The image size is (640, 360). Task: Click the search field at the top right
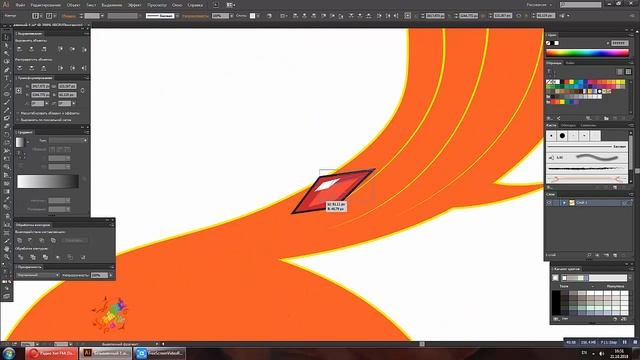[x=580, y=4]
